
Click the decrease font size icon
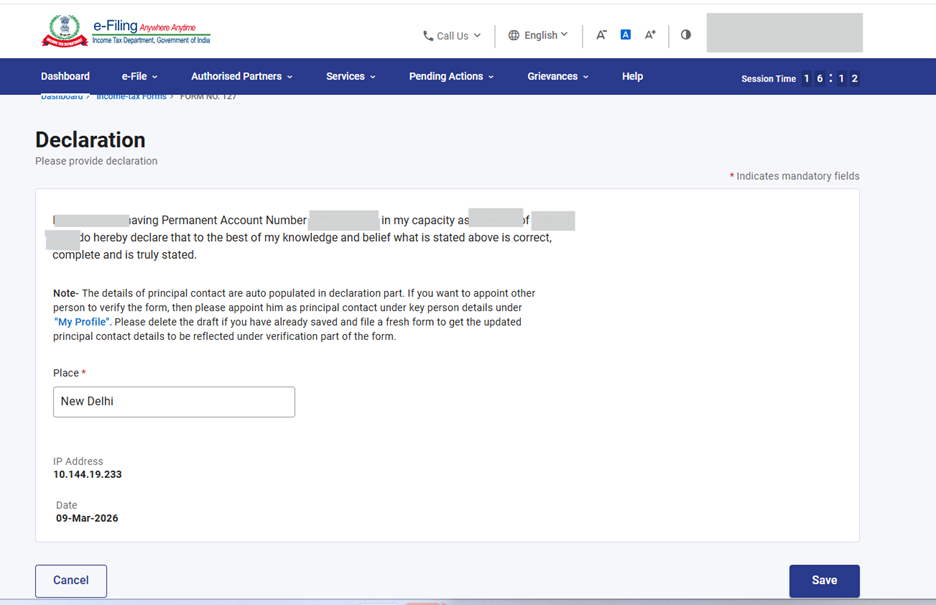601,35
